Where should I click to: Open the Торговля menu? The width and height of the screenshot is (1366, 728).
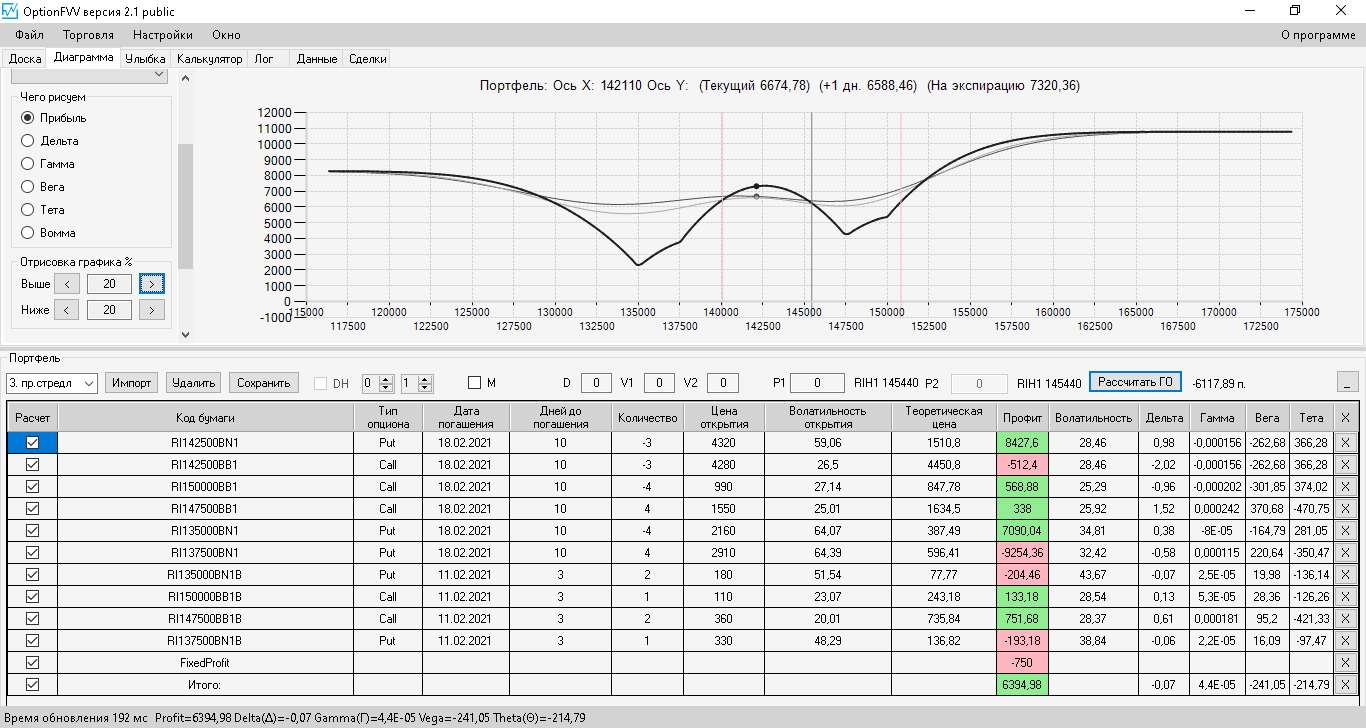click(x=89, y=35)
